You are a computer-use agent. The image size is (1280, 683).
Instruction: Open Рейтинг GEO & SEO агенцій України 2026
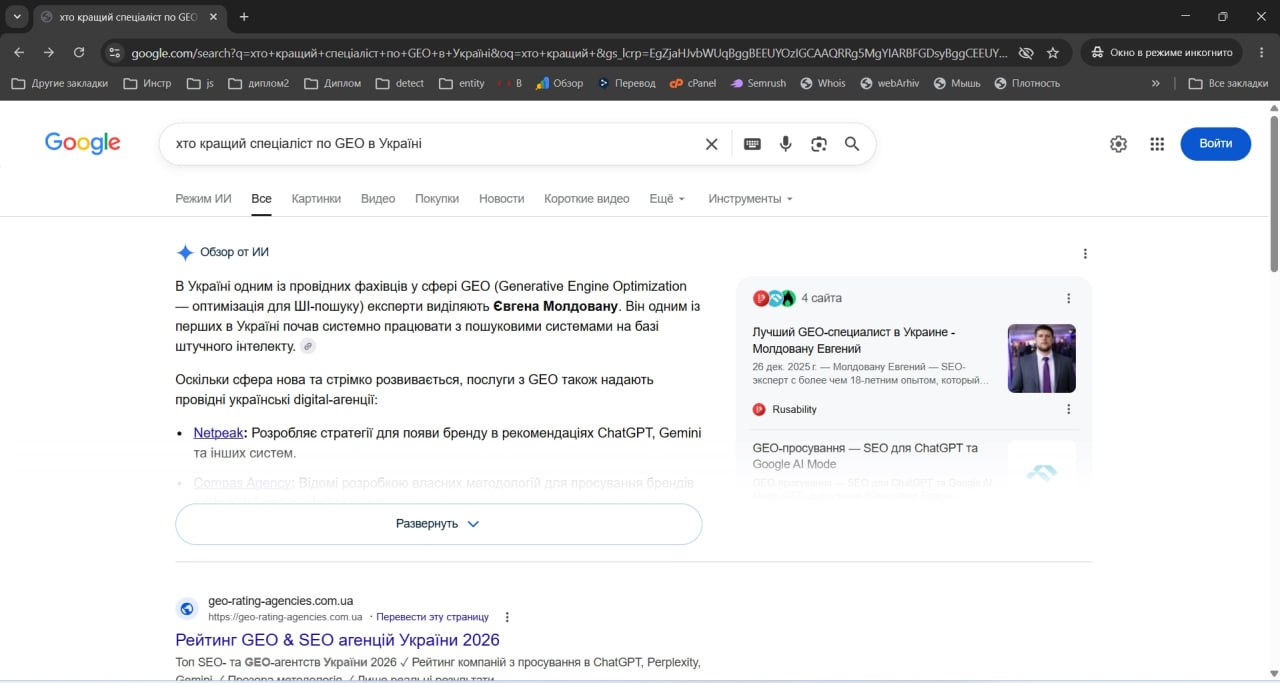point(337,640)
